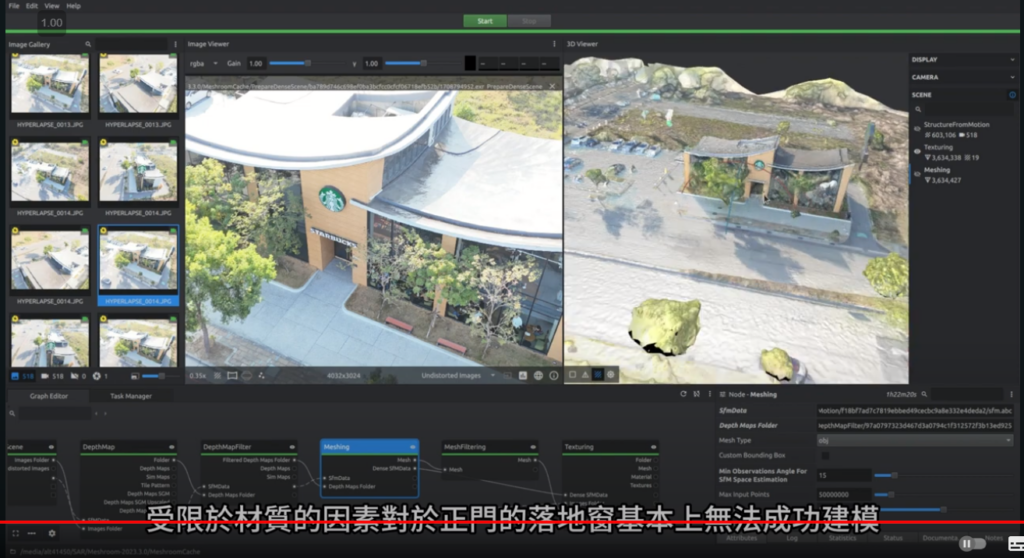Open the View menu
1024x558 pixels.
tap(52, 6)
